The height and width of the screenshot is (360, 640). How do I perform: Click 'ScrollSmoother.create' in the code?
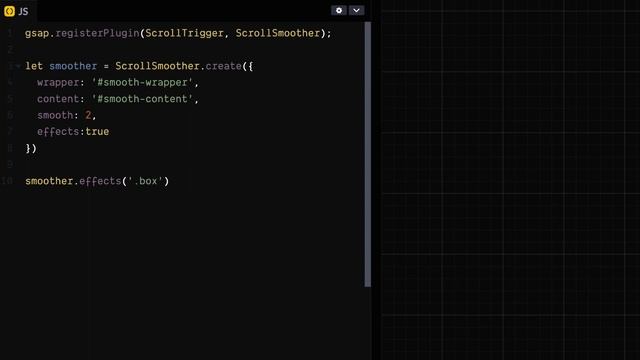[178, 66]
